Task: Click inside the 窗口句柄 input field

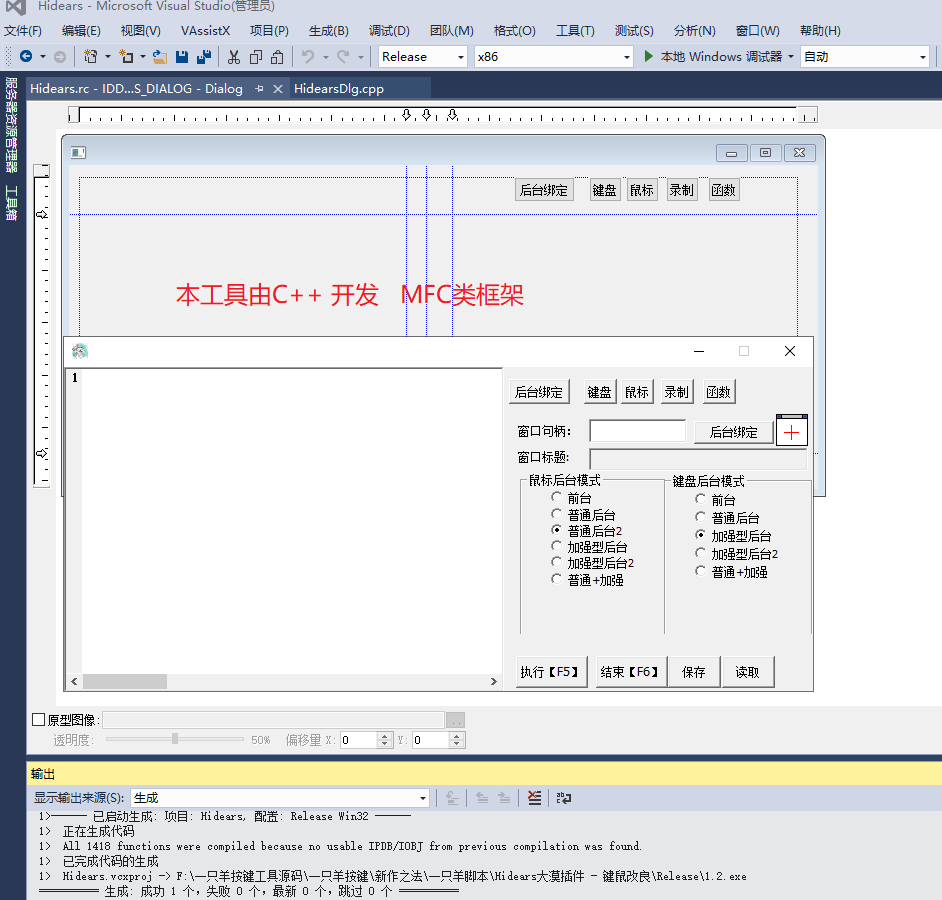Action: click(638, 430)
